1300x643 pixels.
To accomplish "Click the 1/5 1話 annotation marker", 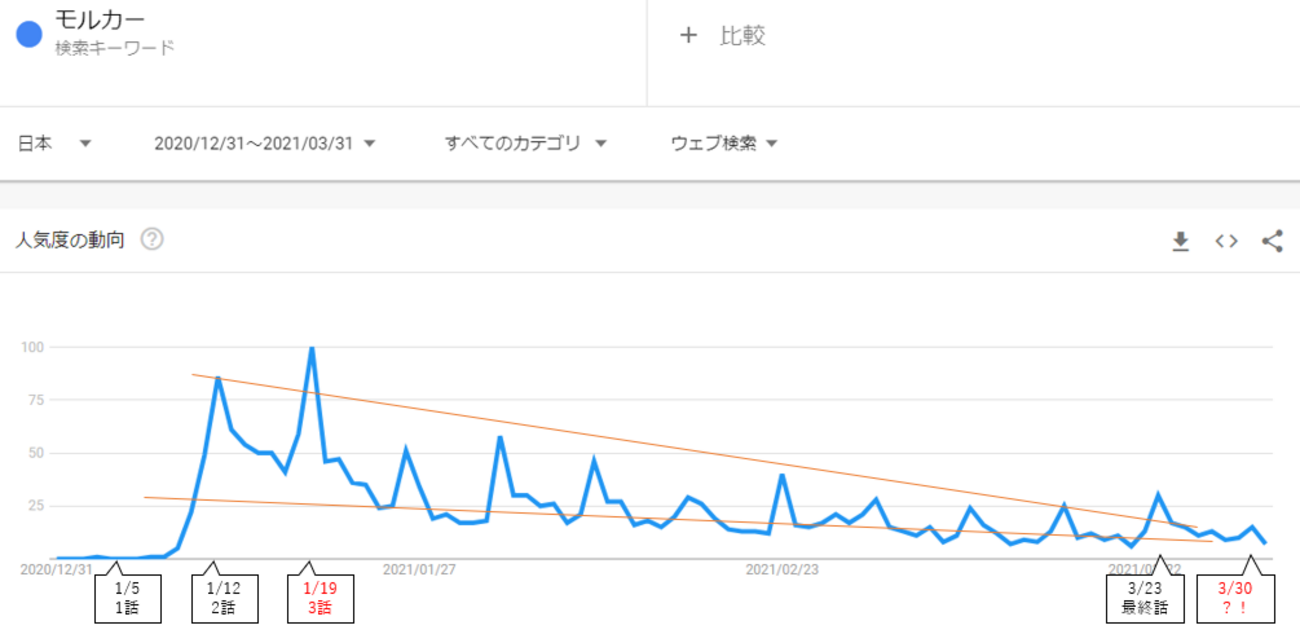I will tap(126, 598).
